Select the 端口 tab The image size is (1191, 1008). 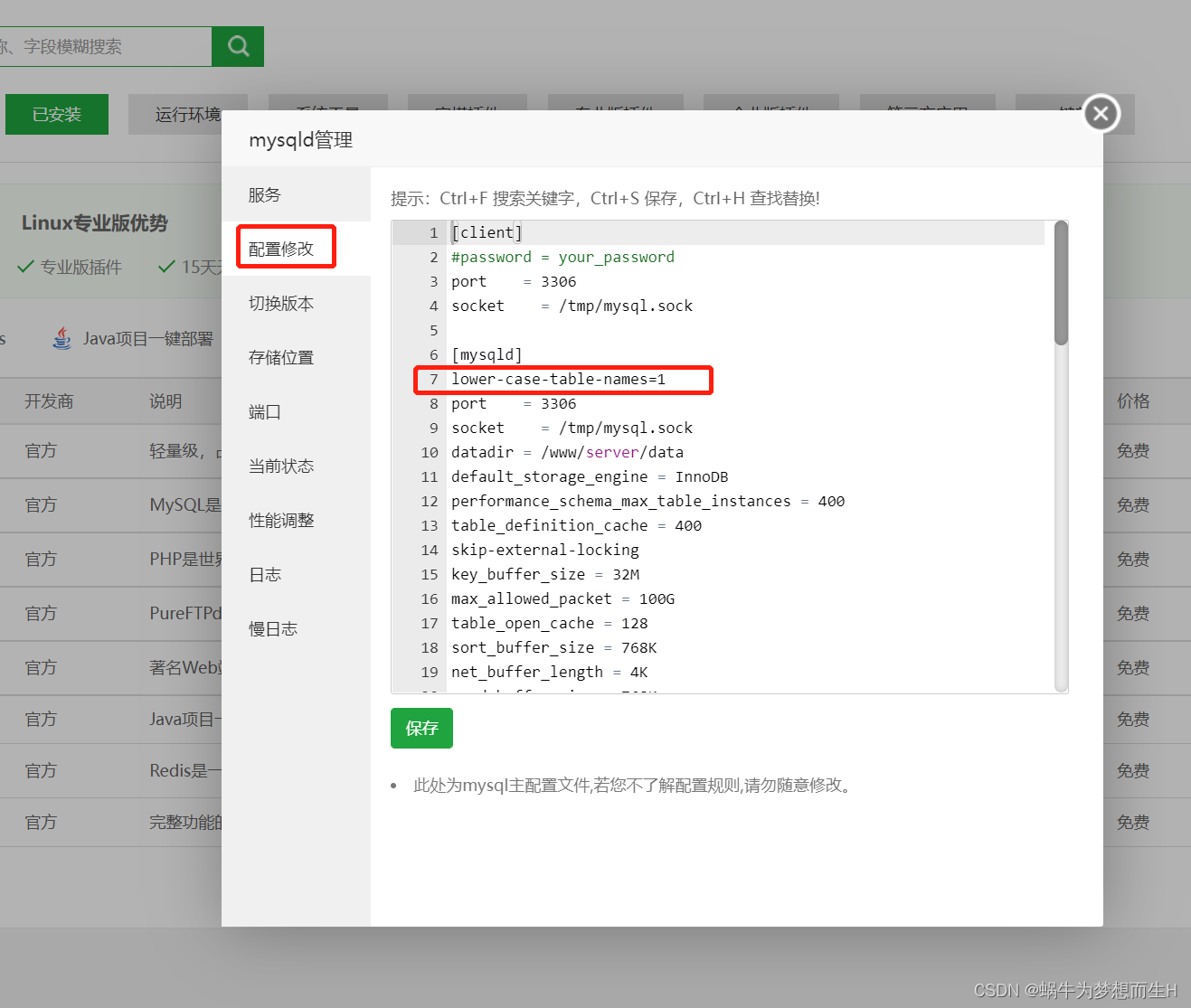click(x=296, y=411)
